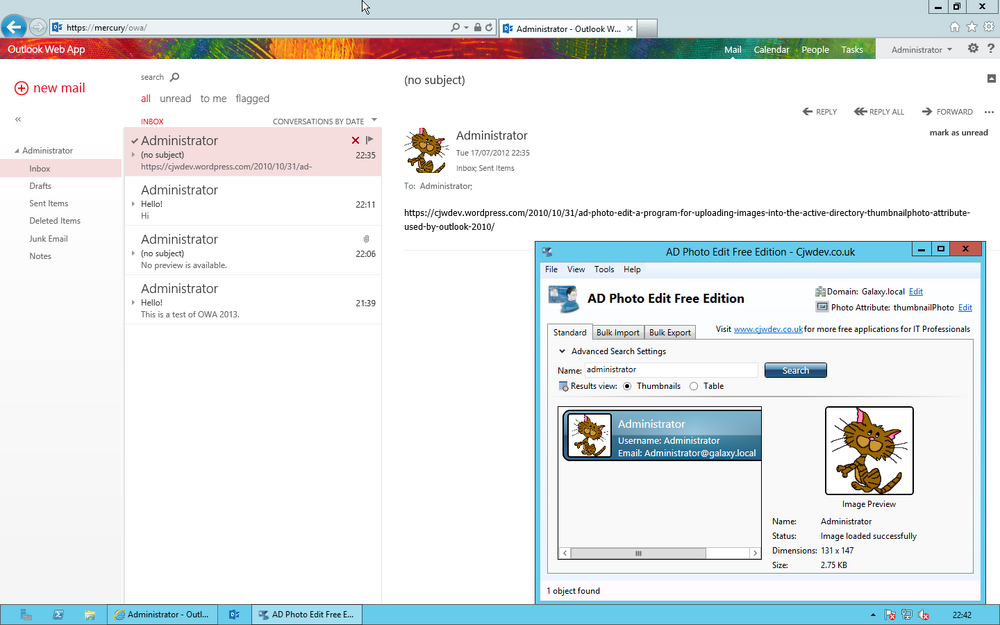Forward the open message
Image resolution: width=1000 pixels, height=625 pixels.
(947, 112)
